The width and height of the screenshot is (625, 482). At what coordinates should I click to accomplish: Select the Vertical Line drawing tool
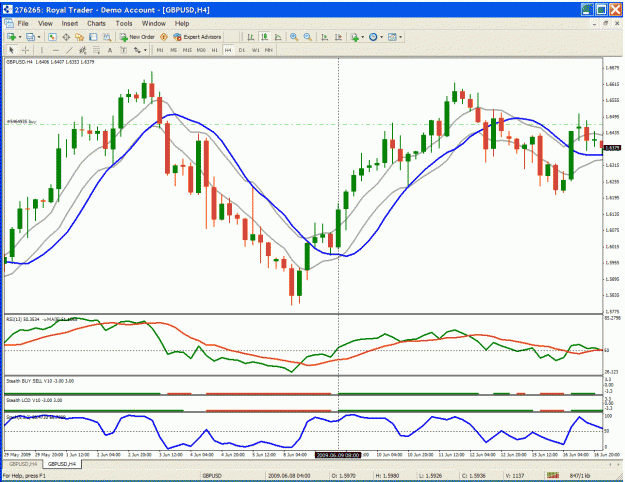click(x=41, y=50)
